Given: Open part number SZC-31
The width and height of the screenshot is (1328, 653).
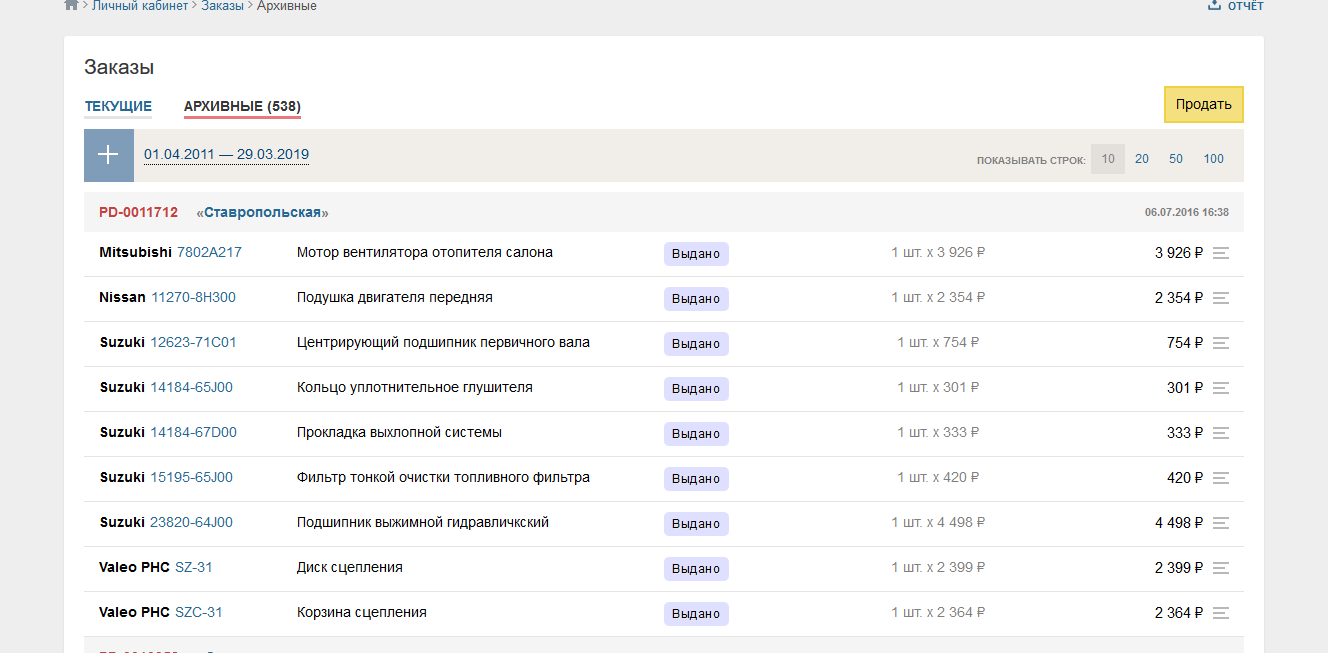Looking at the screenshot, I should [199, 612].
